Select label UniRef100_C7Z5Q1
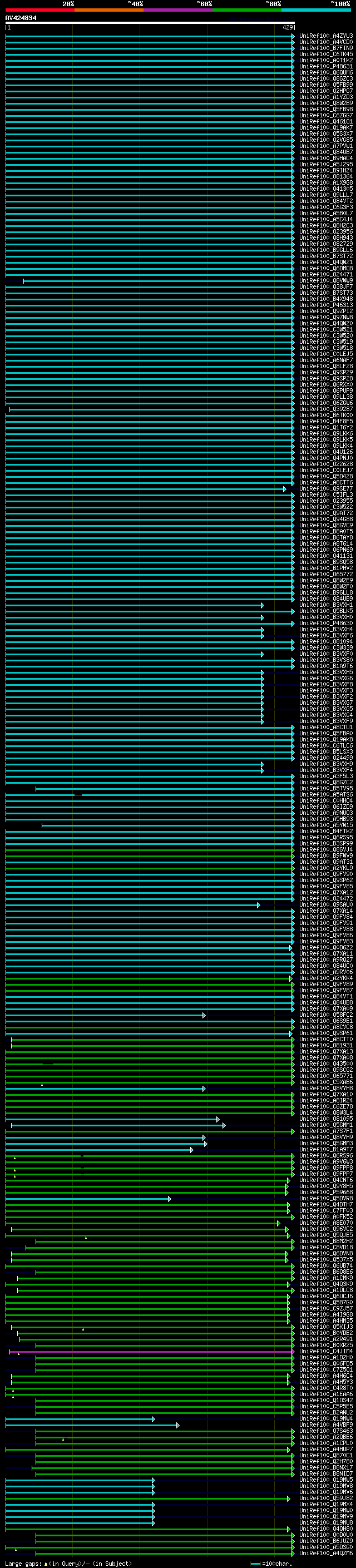This screenshot has height=1568, width=356. (326, 1369)
